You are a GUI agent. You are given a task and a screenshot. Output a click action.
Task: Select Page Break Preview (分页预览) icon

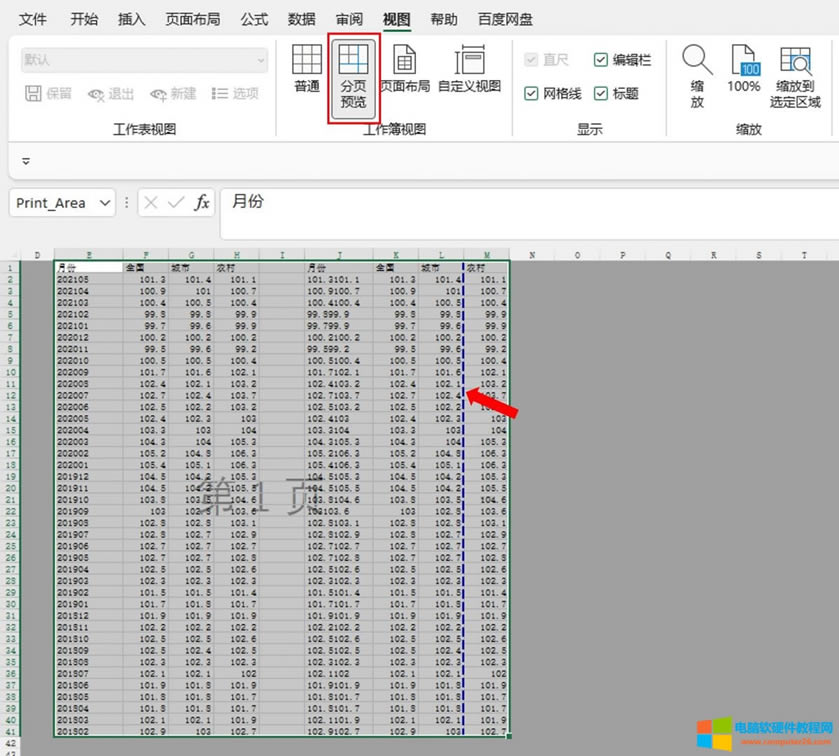pos(353,76)
